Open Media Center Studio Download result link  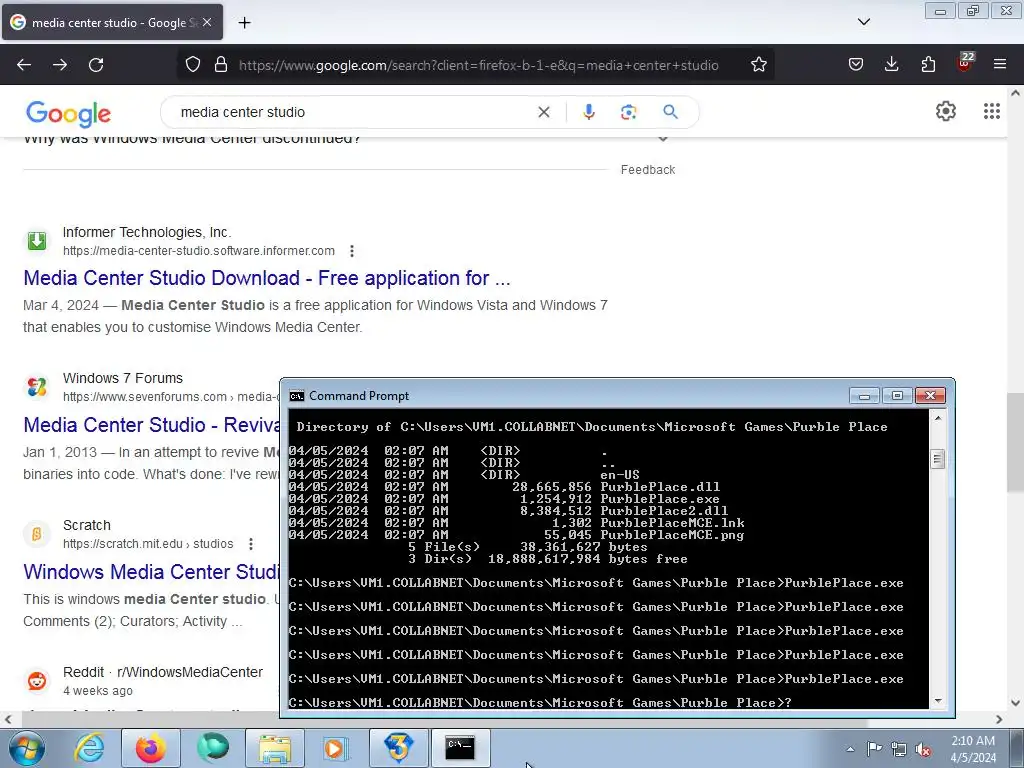(266, 278)
